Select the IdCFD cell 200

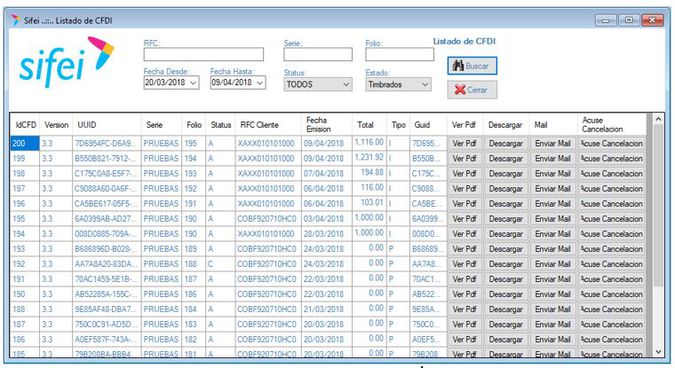point(25,143)
